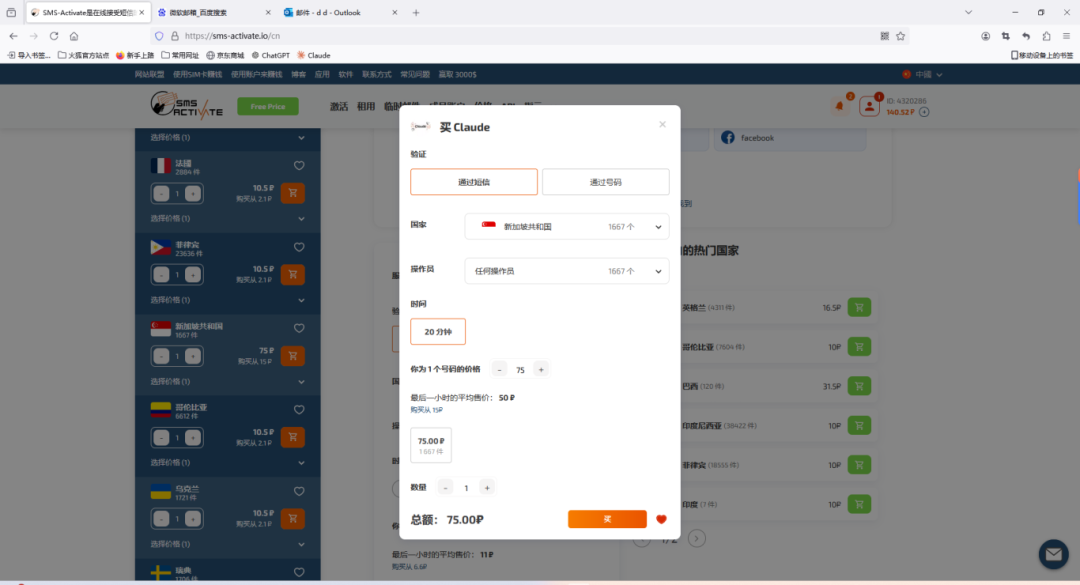The height and width of the screenshot is (585, 1080).
Task: Select verification by number option
Action: click(x=605, y=182)
